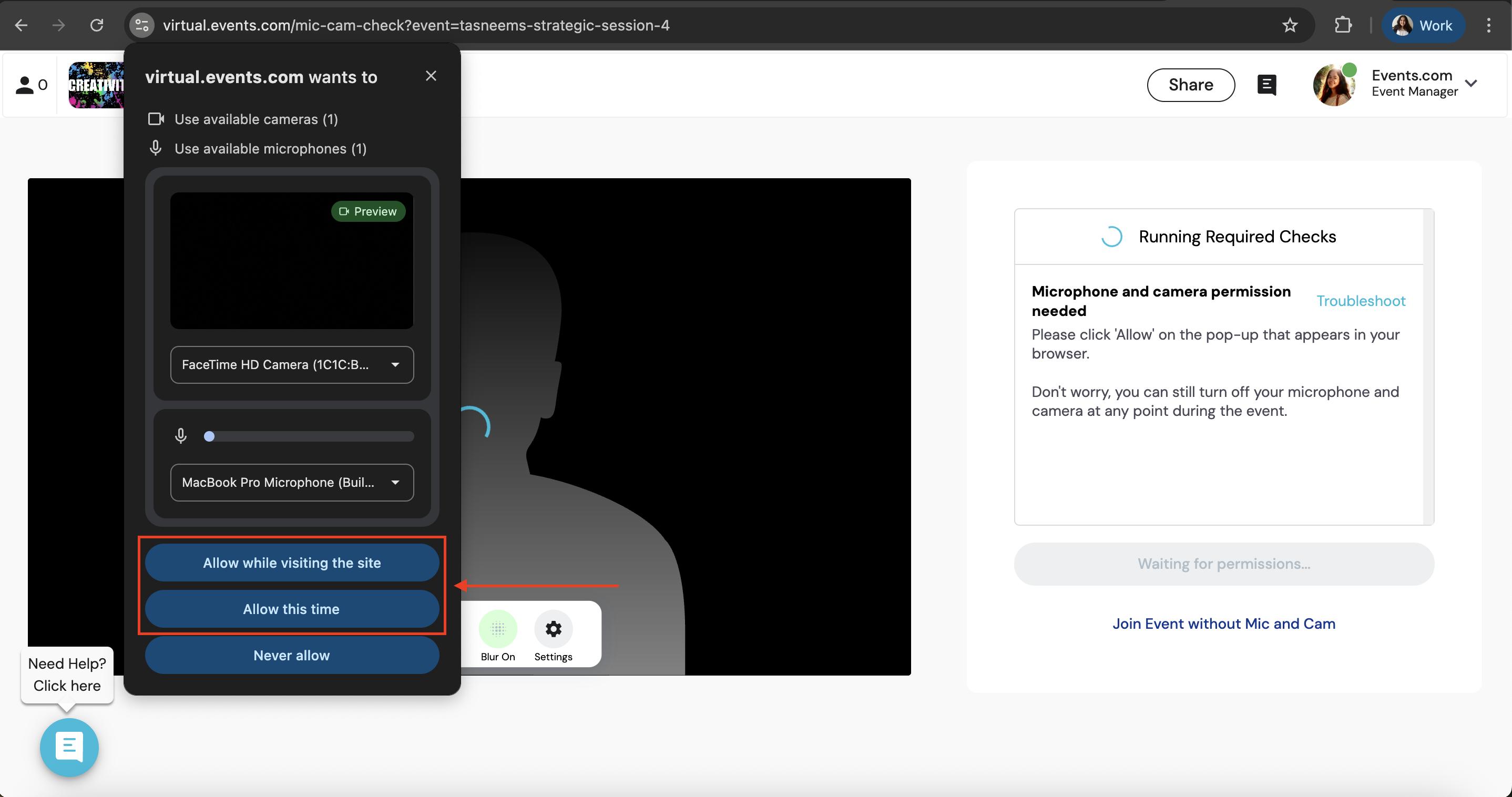Image resolution: width=1512 pixels, height=797 pixels.
Task: Expand the Events.com Event Manager account menu
Action: coord(1472,84)
